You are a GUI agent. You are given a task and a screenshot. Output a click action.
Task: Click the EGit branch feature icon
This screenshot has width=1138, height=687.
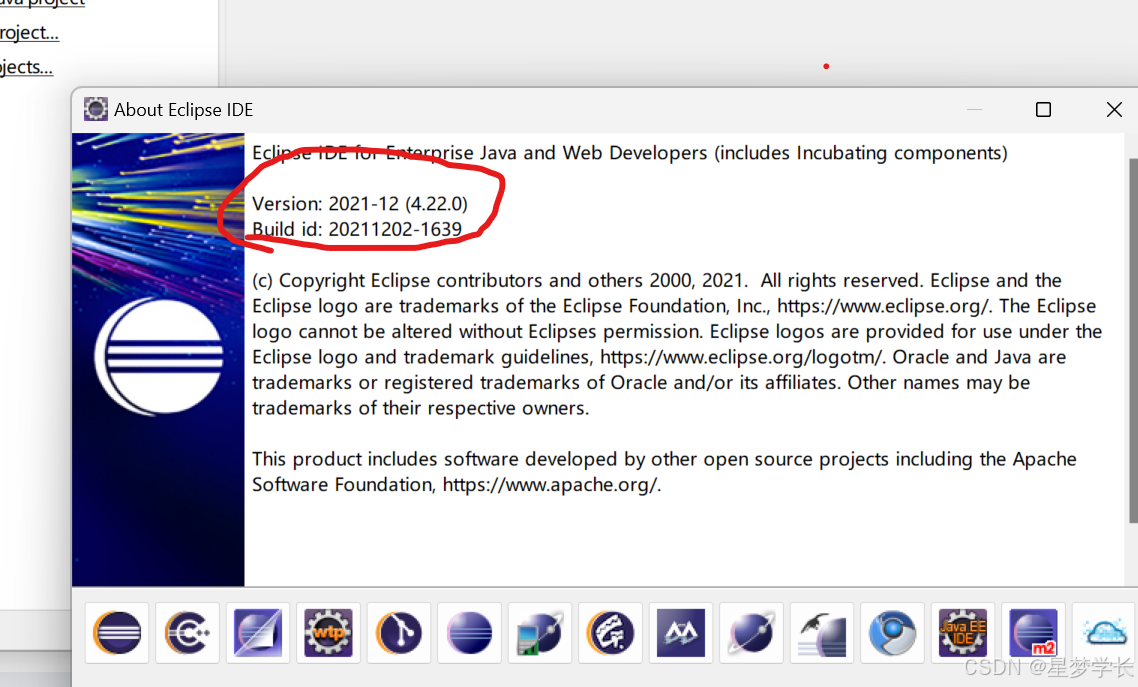coord(398,633)
